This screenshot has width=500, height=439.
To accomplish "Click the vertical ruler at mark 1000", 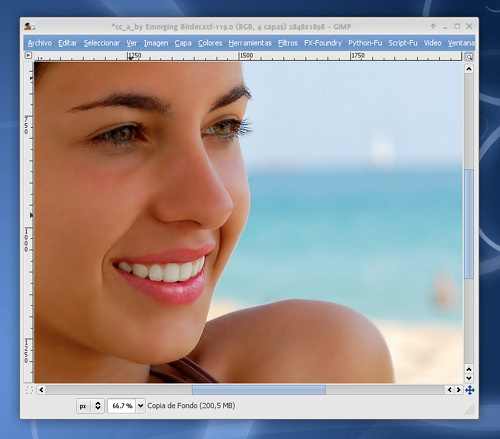I will tap(27, 241).
